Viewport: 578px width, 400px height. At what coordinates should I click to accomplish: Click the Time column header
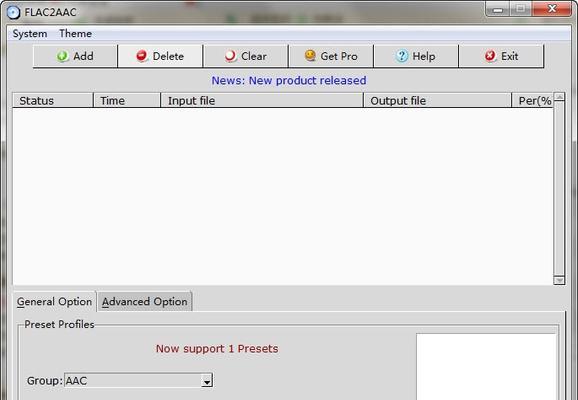(127, 101)
